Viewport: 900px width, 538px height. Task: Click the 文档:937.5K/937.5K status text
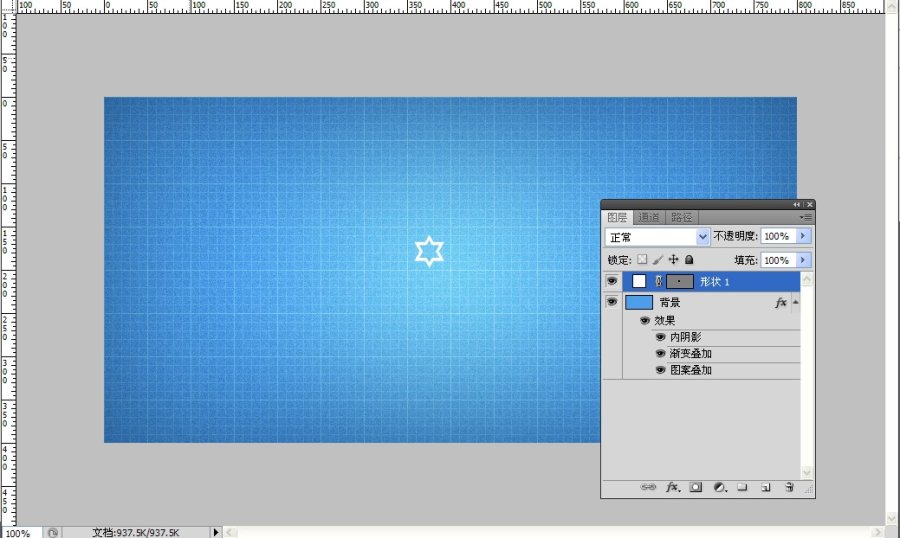pos(135,533)
